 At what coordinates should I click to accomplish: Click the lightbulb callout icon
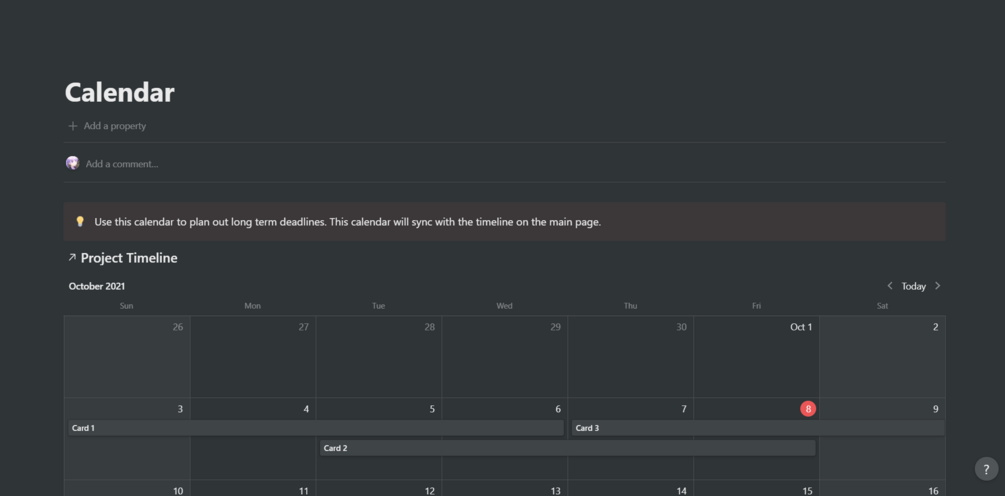[80, 222]
